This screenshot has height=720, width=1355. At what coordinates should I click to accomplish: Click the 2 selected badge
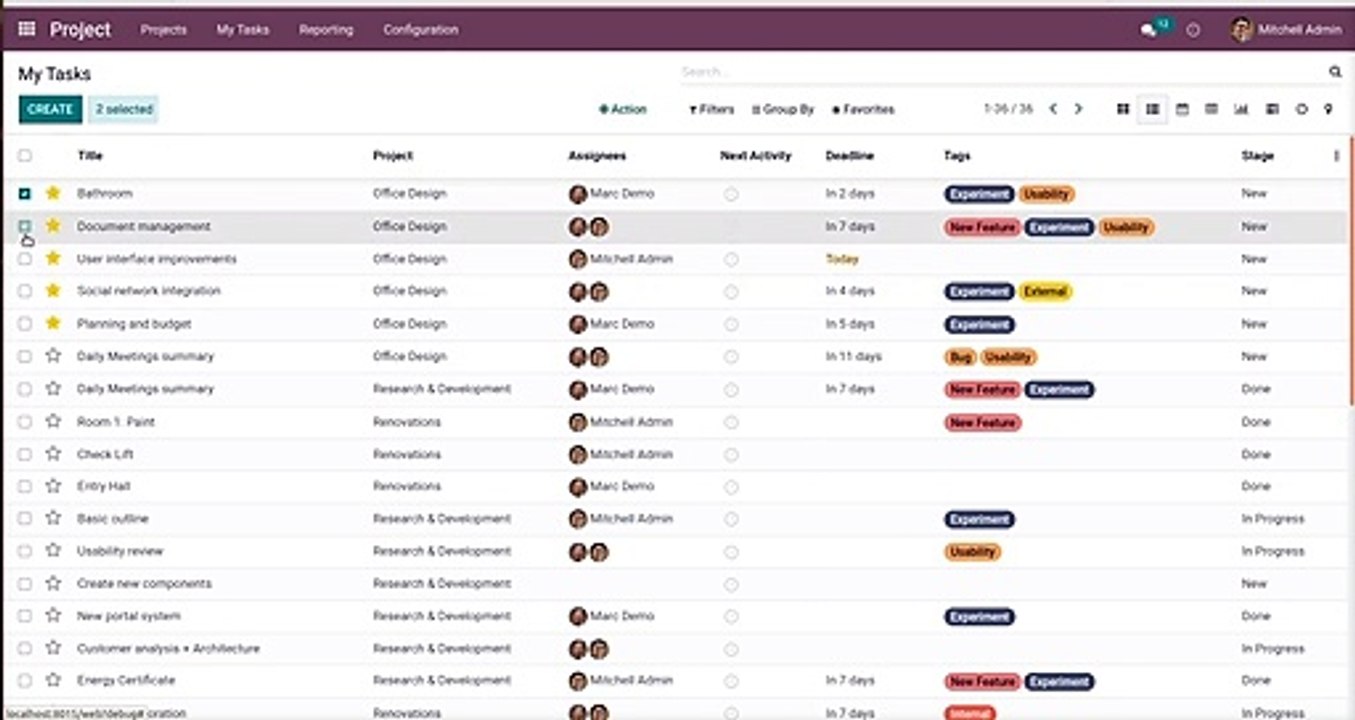click(124, 109)
